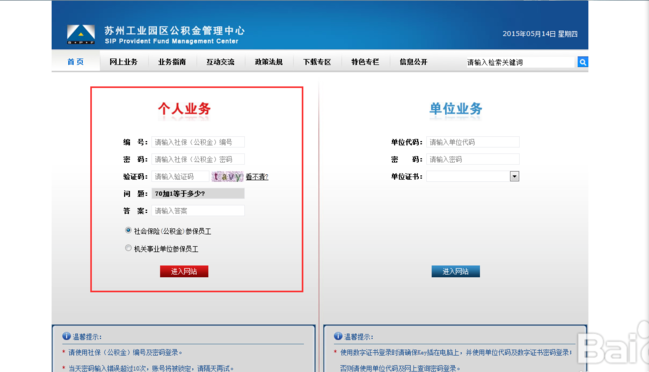Focus the personal 密码 input field

point(198,159)
